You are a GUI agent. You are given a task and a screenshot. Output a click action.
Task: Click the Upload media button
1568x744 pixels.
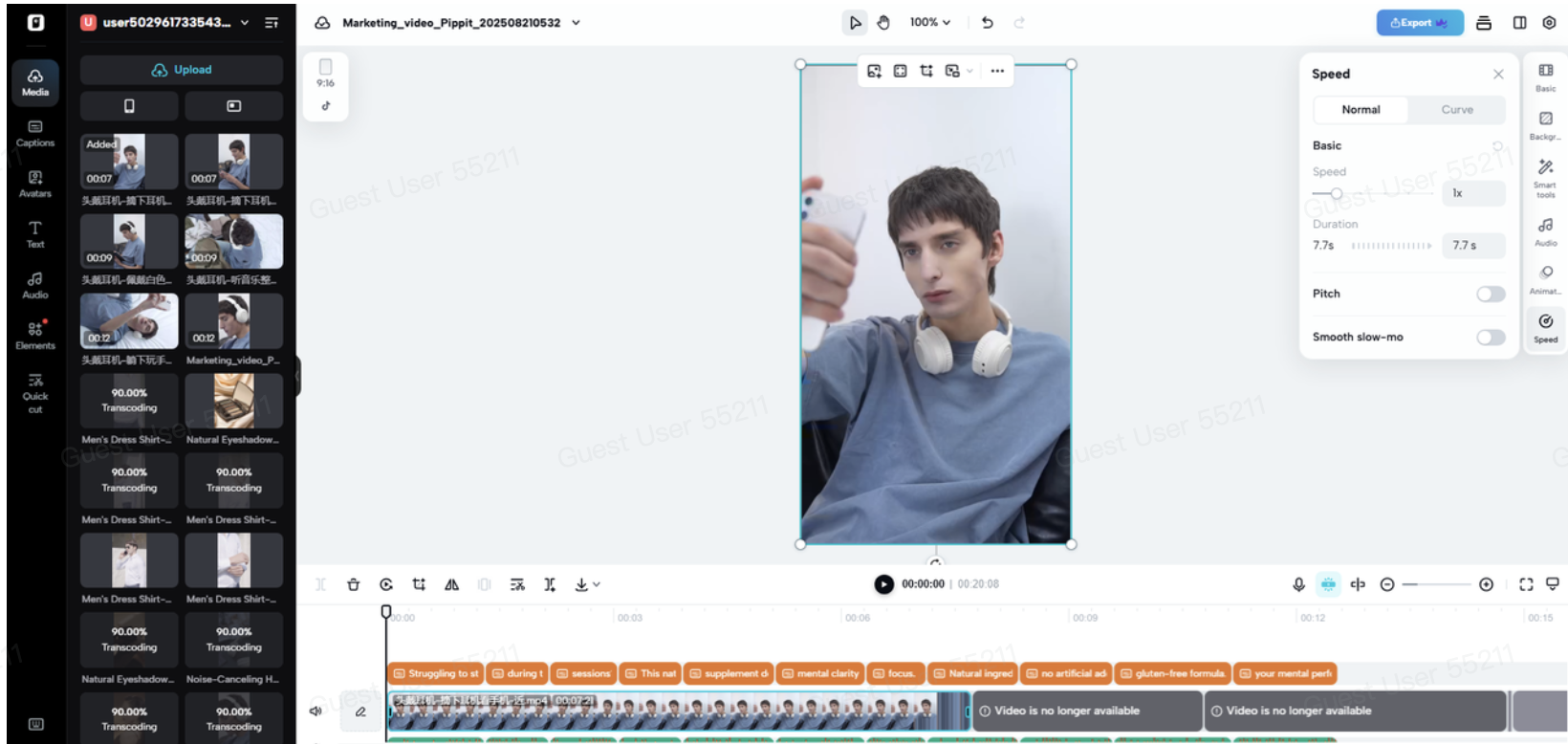[x=182, y=70]
